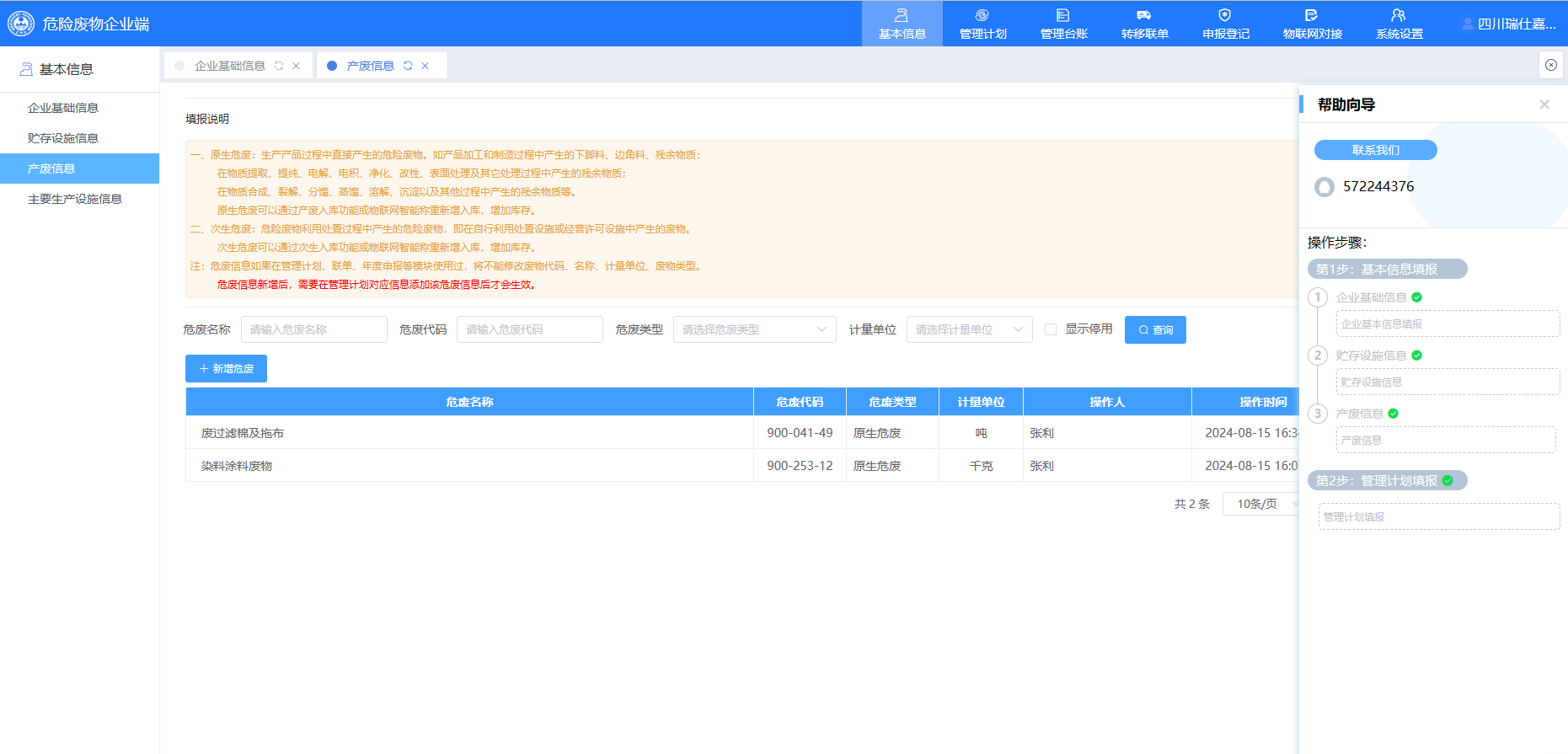
Task: Open the 转移联单 truck icon
Action: point(1143,16)
